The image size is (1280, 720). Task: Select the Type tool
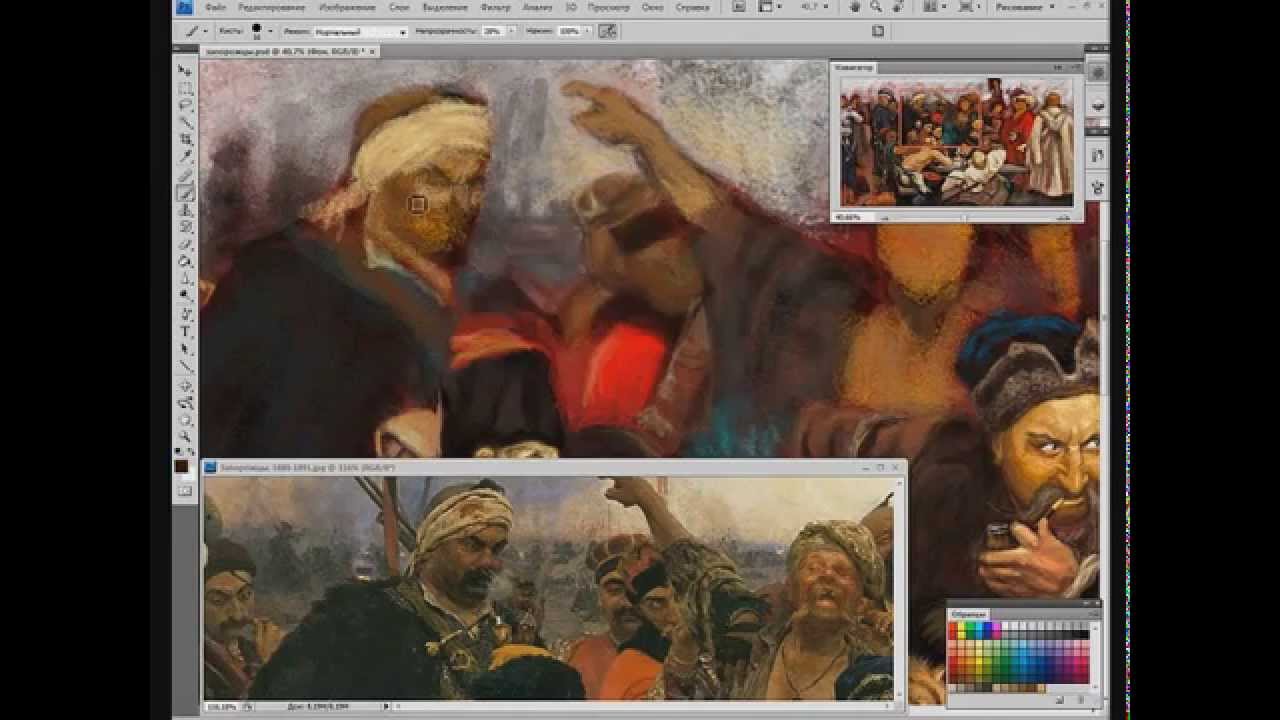[x=185, y=332]
